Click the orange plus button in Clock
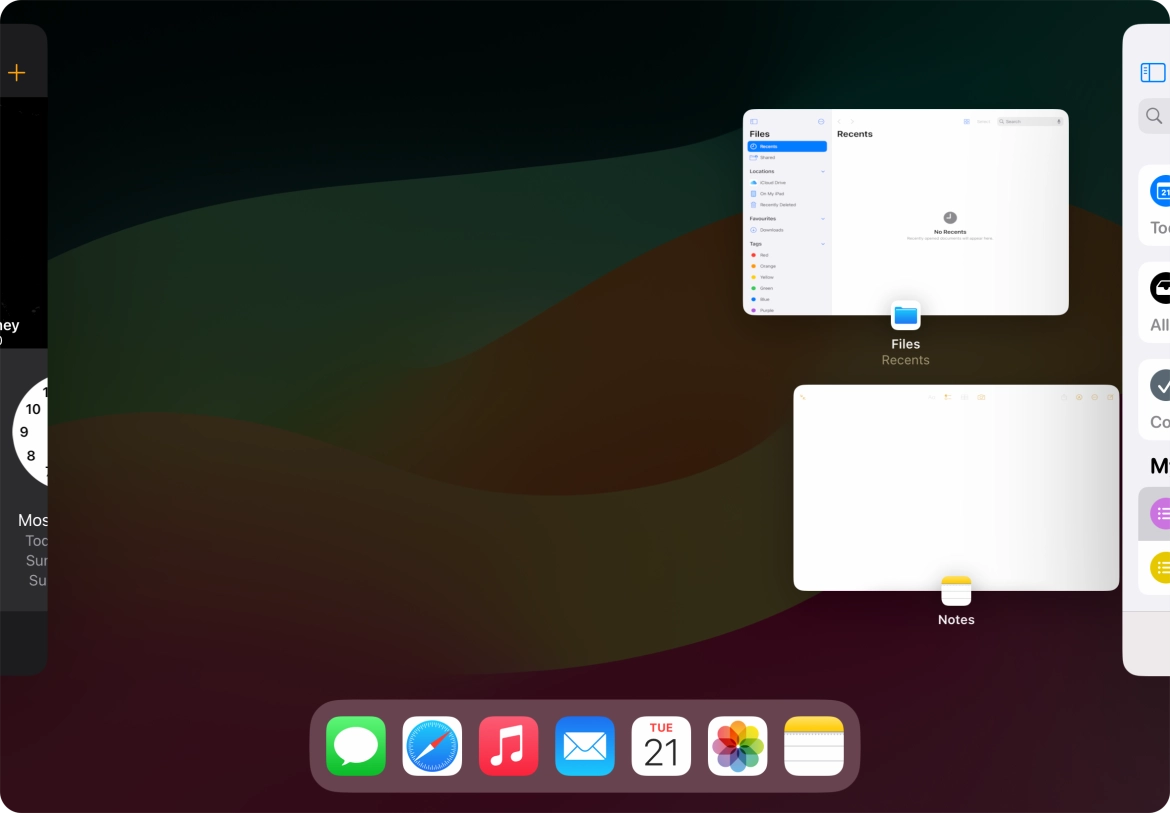 (x=17, y=73)
